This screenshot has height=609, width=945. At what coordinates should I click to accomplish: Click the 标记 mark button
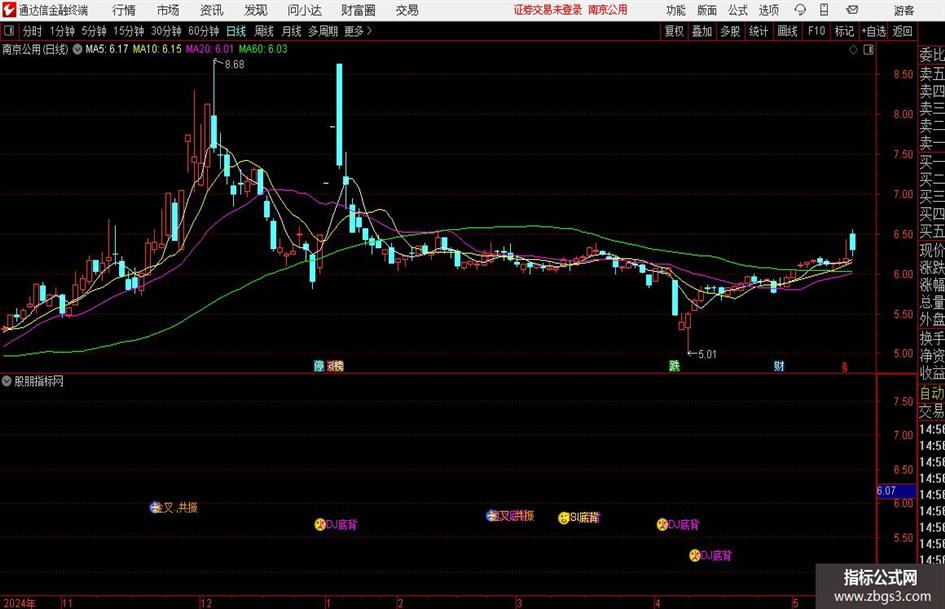[844, 31]
